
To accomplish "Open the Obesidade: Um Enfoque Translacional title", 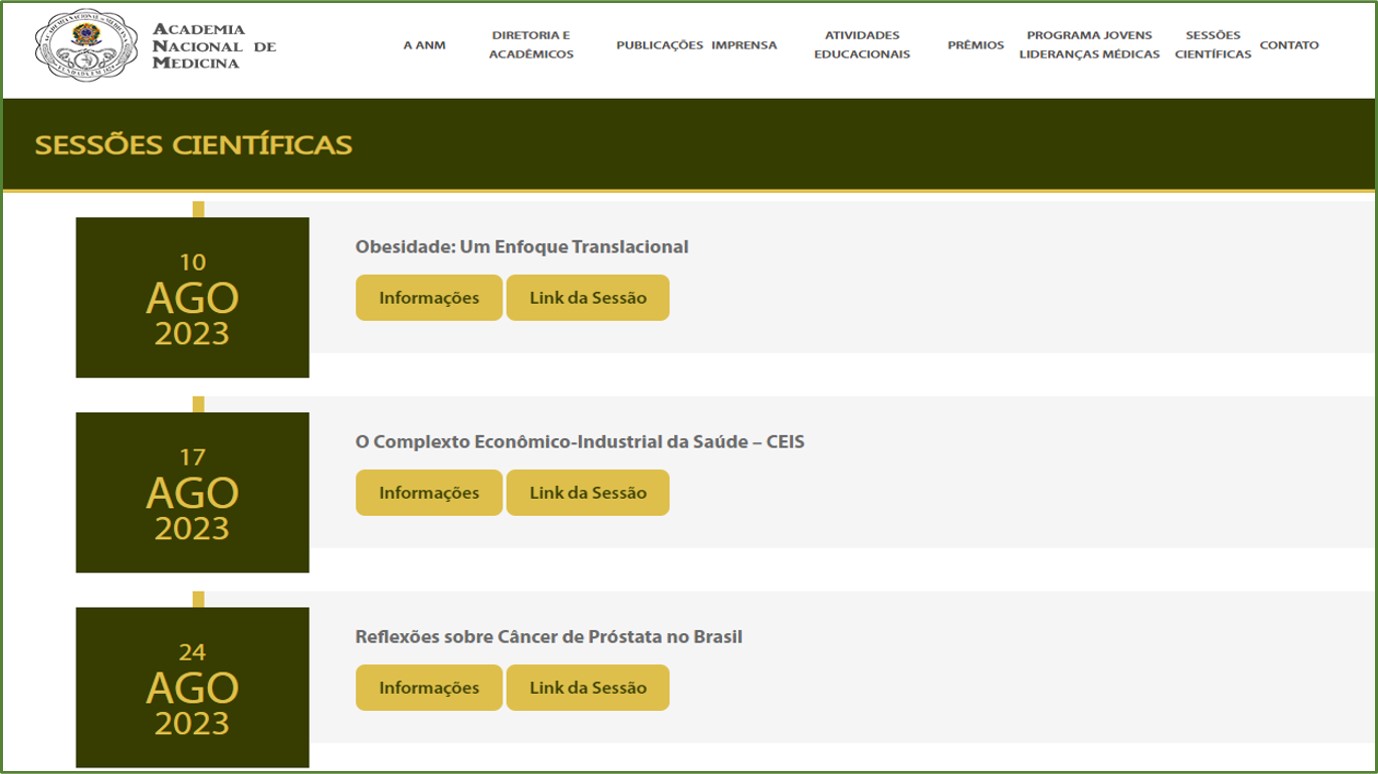I will tap(522, 247).
